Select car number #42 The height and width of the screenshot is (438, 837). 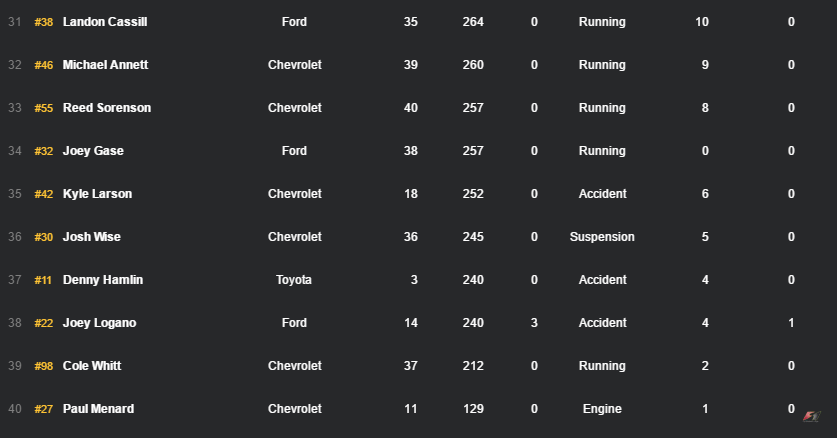[x=43, y=194]
